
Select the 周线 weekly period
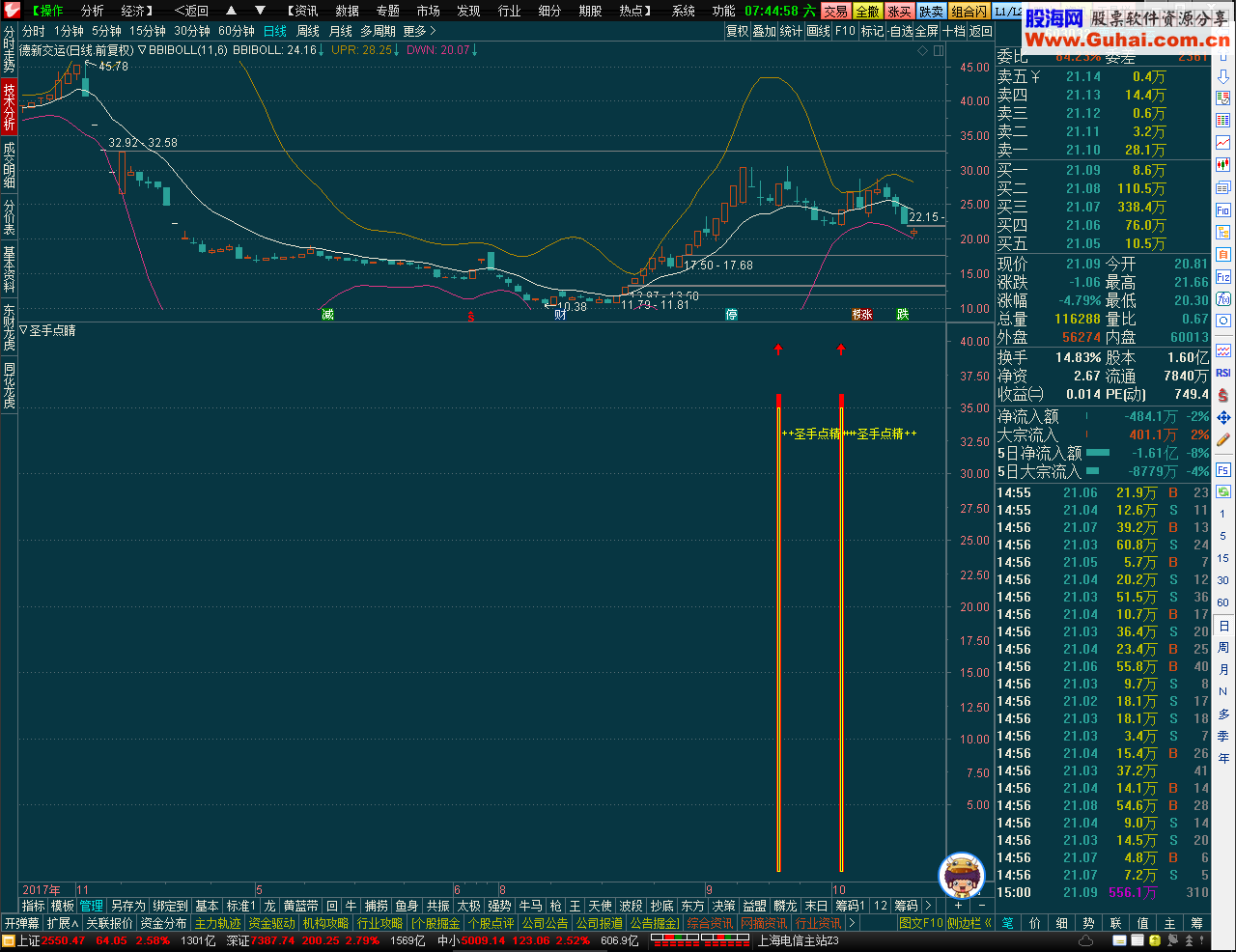(307, 31)
